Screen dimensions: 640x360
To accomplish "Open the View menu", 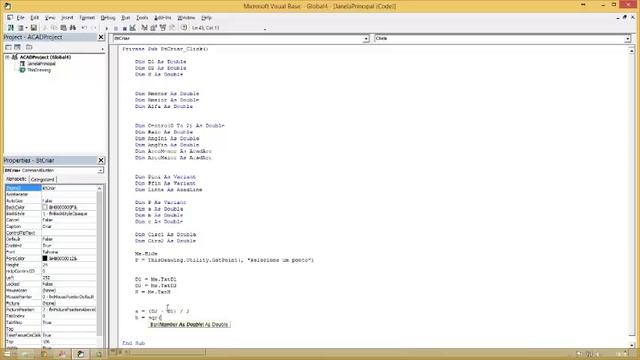I will click(50, 18).
